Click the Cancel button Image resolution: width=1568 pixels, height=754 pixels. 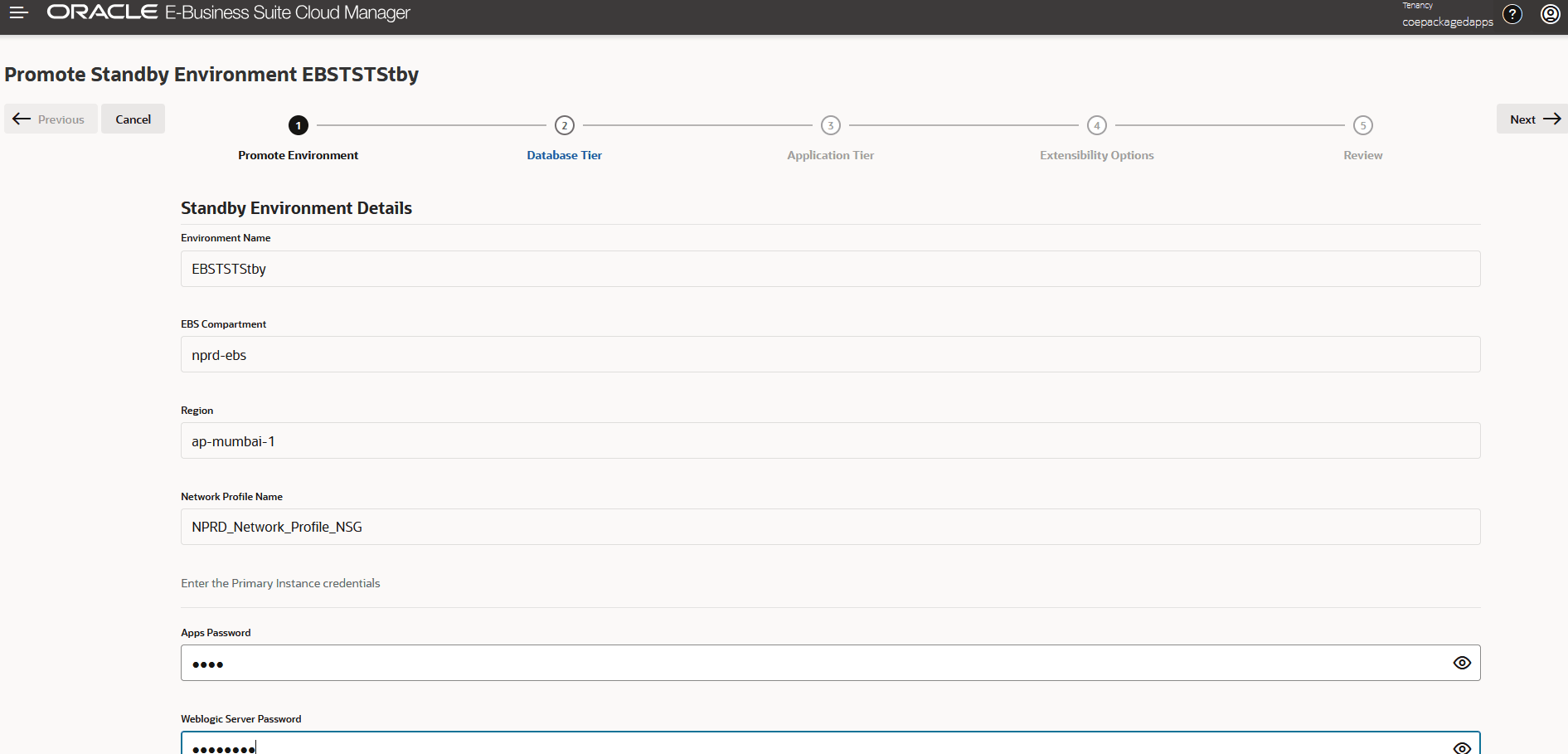[133, 119]
